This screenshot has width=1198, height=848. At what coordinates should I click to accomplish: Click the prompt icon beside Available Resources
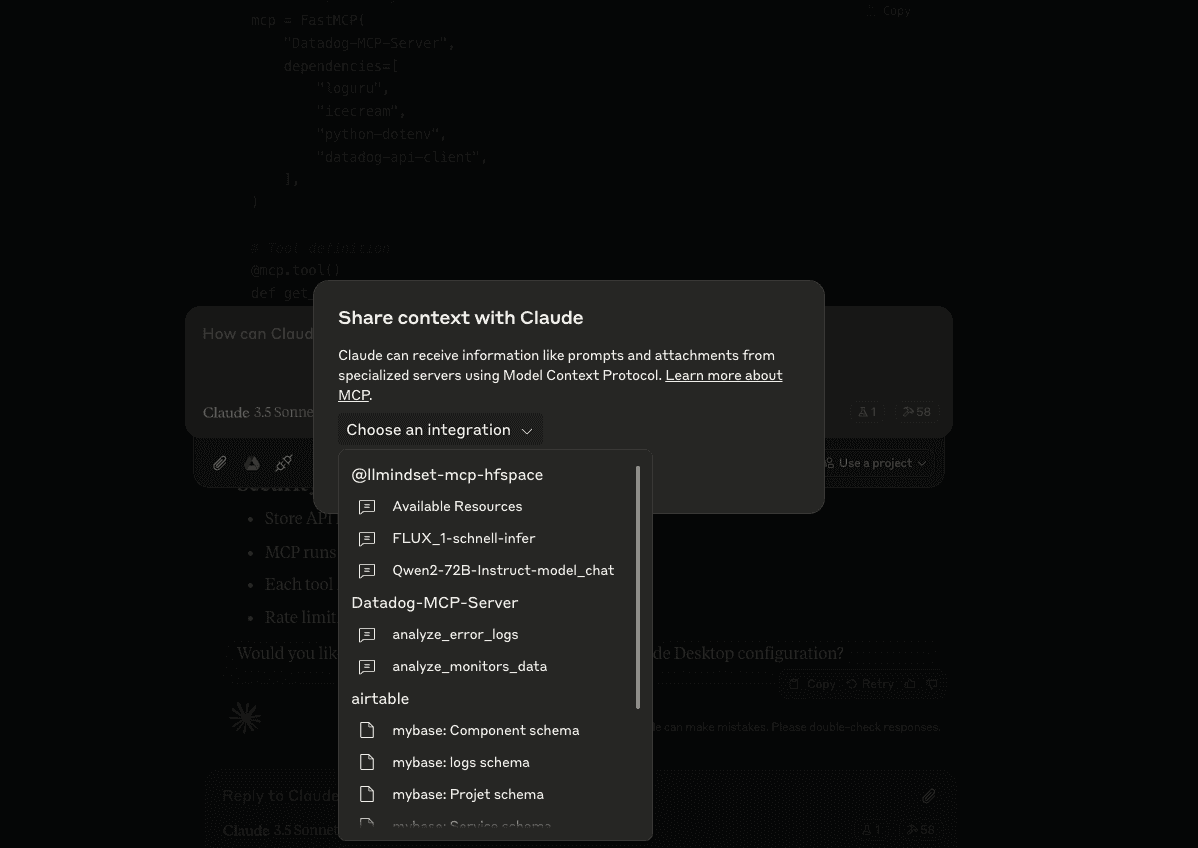367,507
